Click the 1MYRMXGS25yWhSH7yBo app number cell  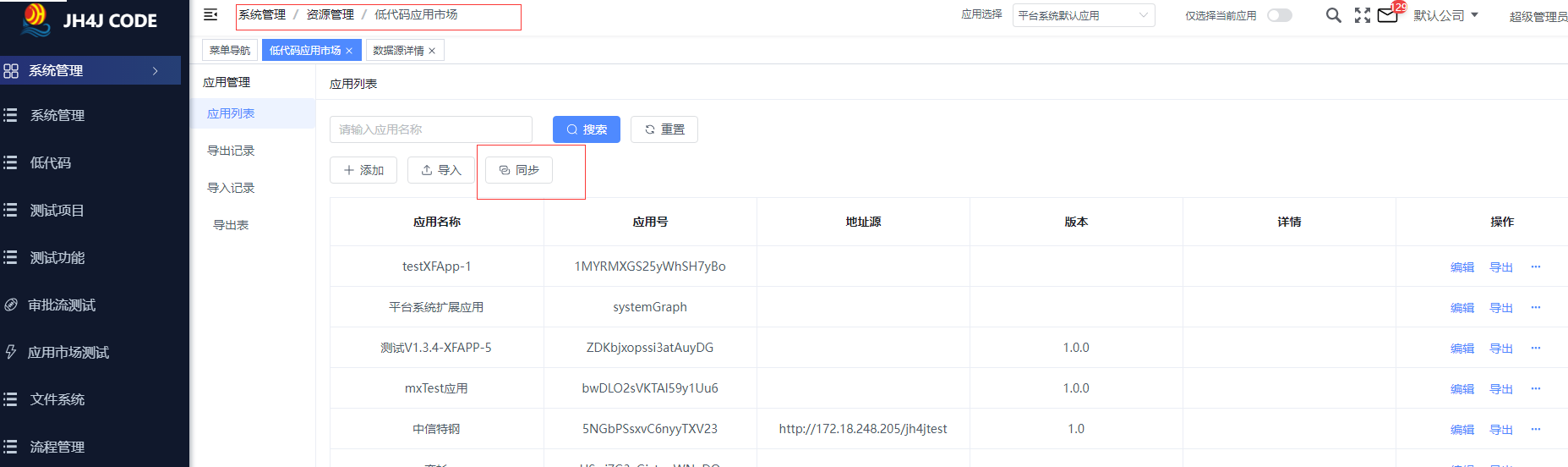(650, 266)
